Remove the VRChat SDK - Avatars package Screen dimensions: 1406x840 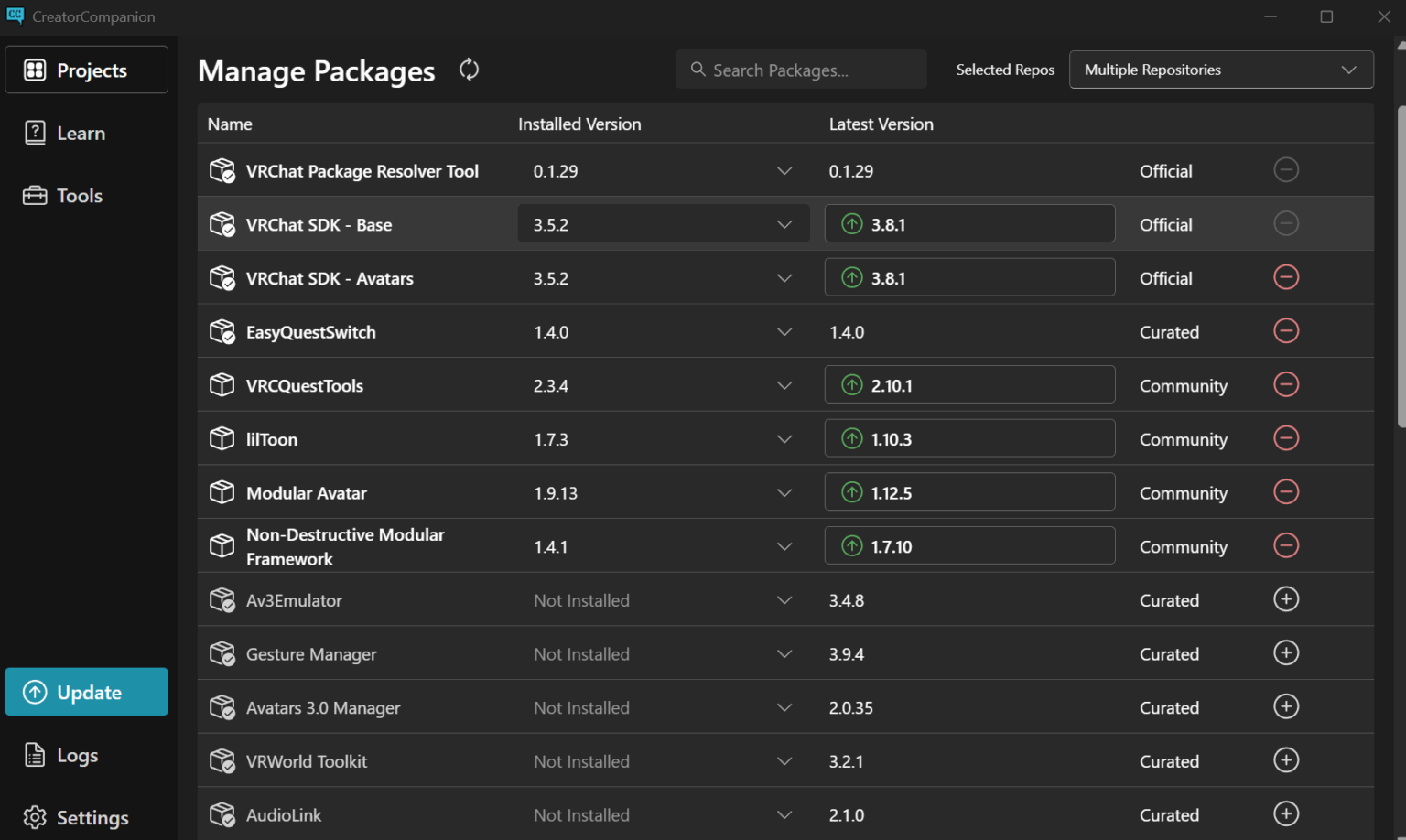coord(1285,277)
